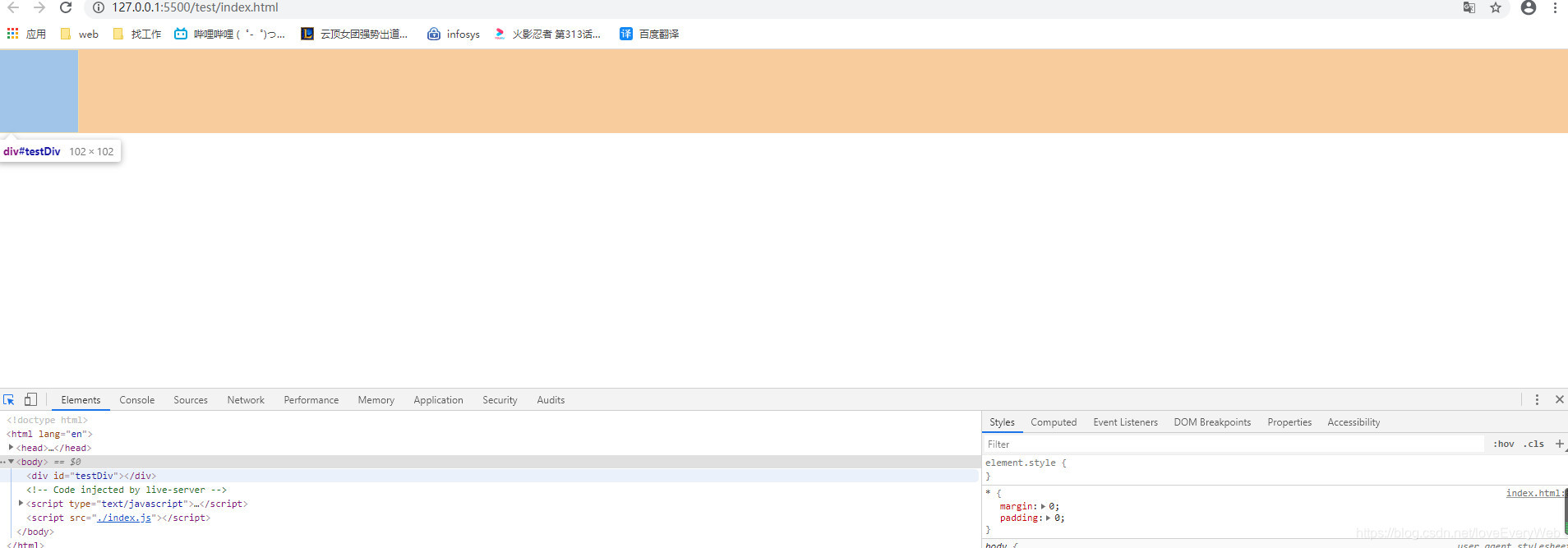Select the live-server comment row
Image resolution: width=1568 pixels, height=548 pixels.
490,490
